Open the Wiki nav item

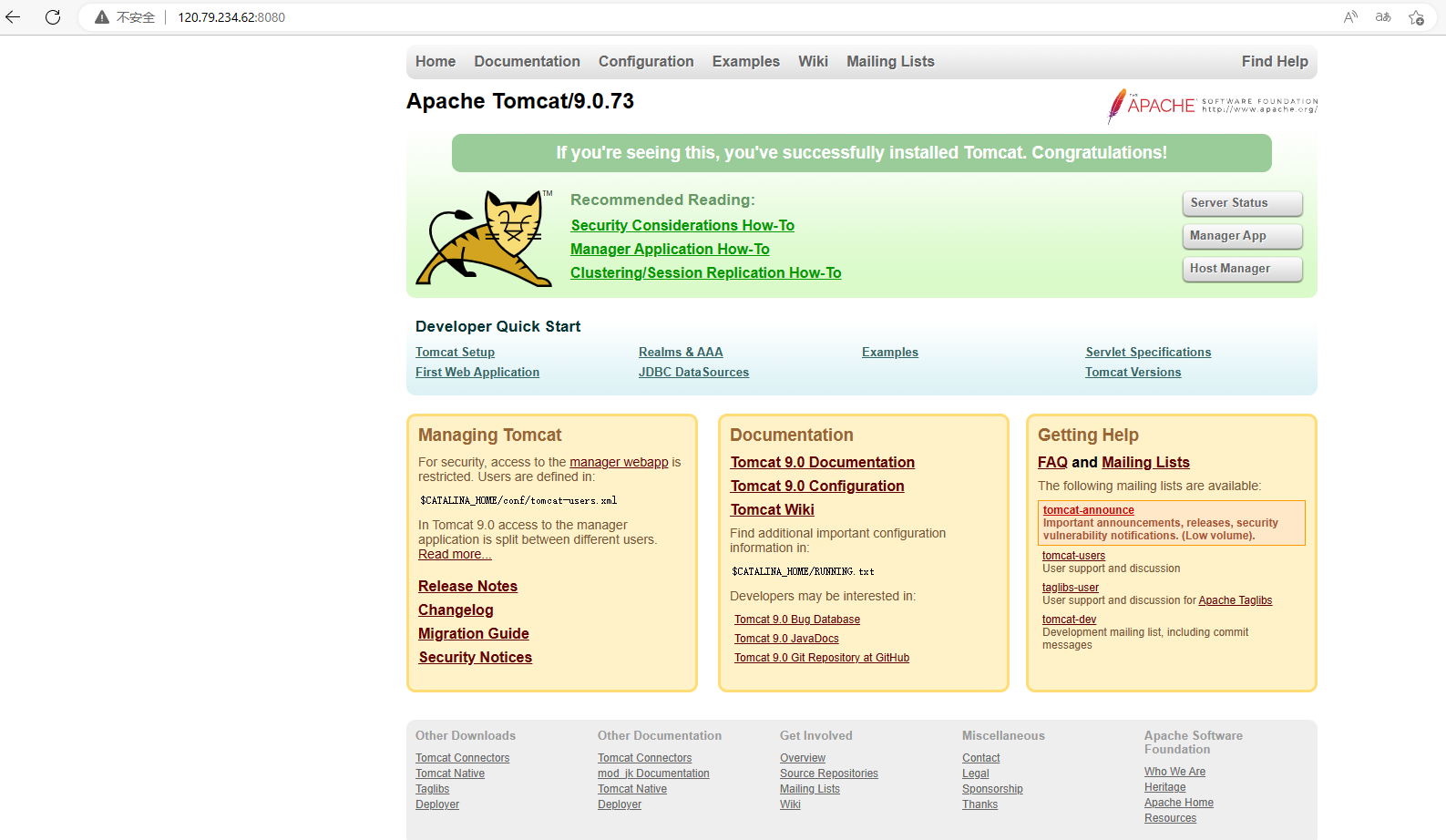click(813, 61)
